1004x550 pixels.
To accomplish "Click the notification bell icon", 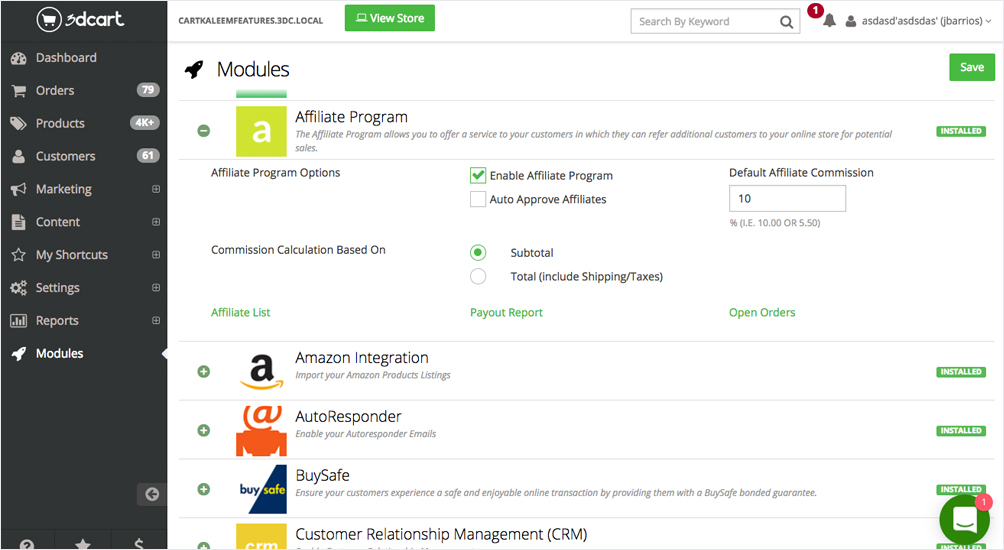I will point(829,21).
